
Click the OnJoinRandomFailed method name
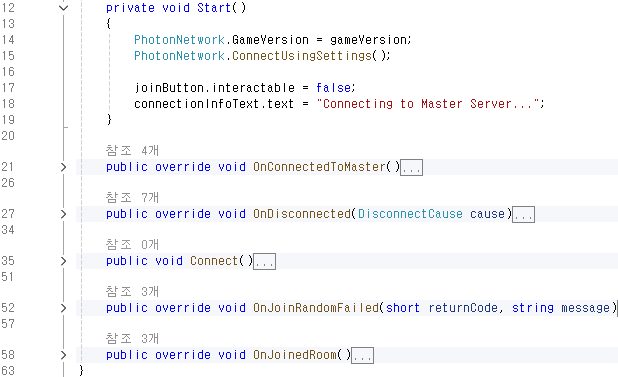tap(316, 308)
